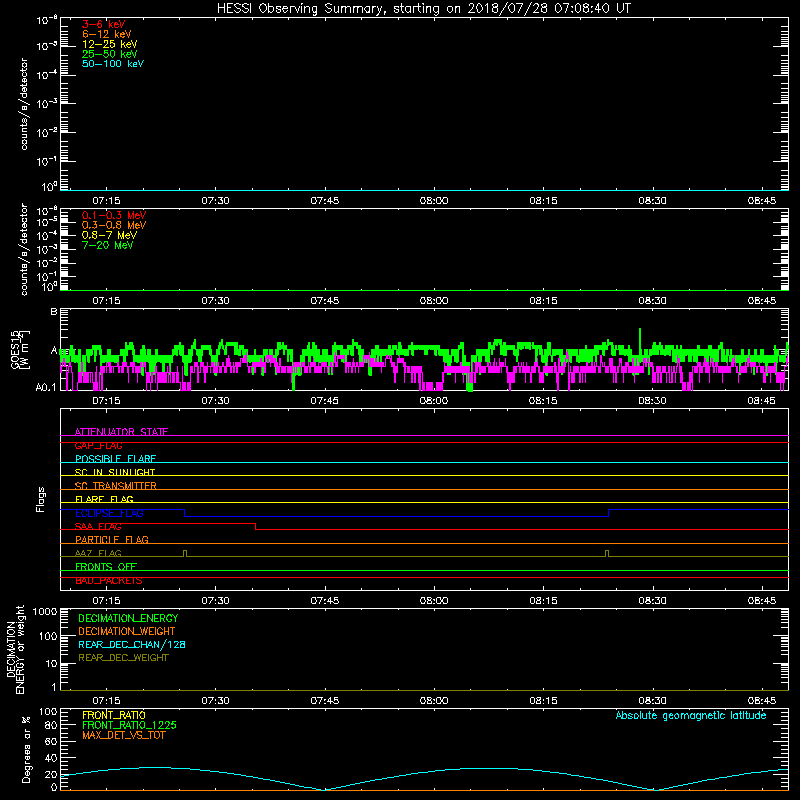Pick the SC_TRANSMITTER flag label
Image resolution: width=800 pixels, height=800 pixels.
[116, 486]
